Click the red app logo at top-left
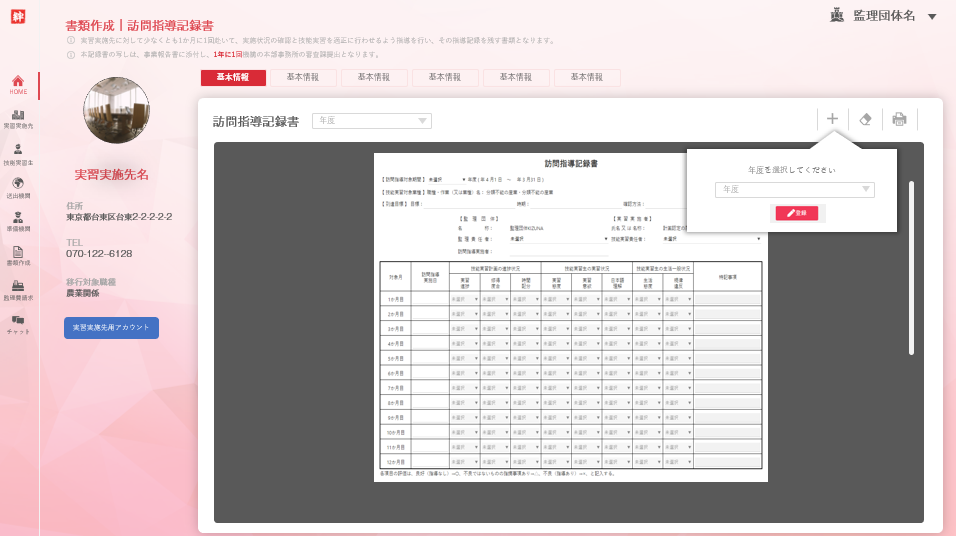The image size is (956, 536). (19, 17)
